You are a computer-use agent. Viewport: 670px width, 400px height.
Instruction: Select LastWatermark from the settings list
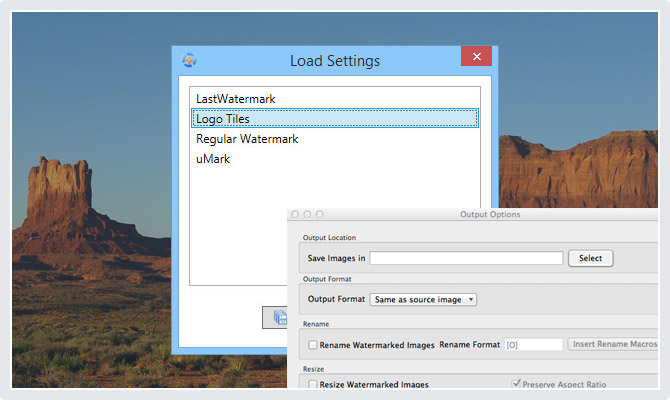click(x=236, y=99)
